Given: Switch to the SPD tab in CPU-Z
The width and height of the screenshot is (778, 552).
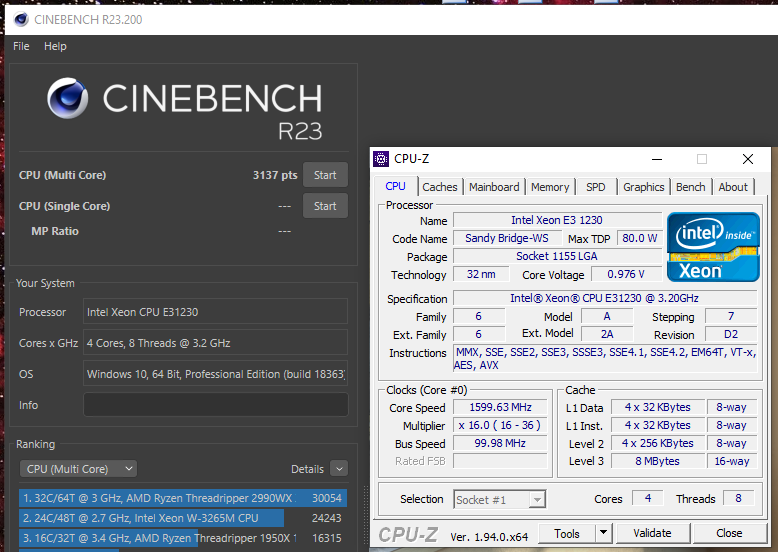Looking at the screenshot, I should click(595, 187).
